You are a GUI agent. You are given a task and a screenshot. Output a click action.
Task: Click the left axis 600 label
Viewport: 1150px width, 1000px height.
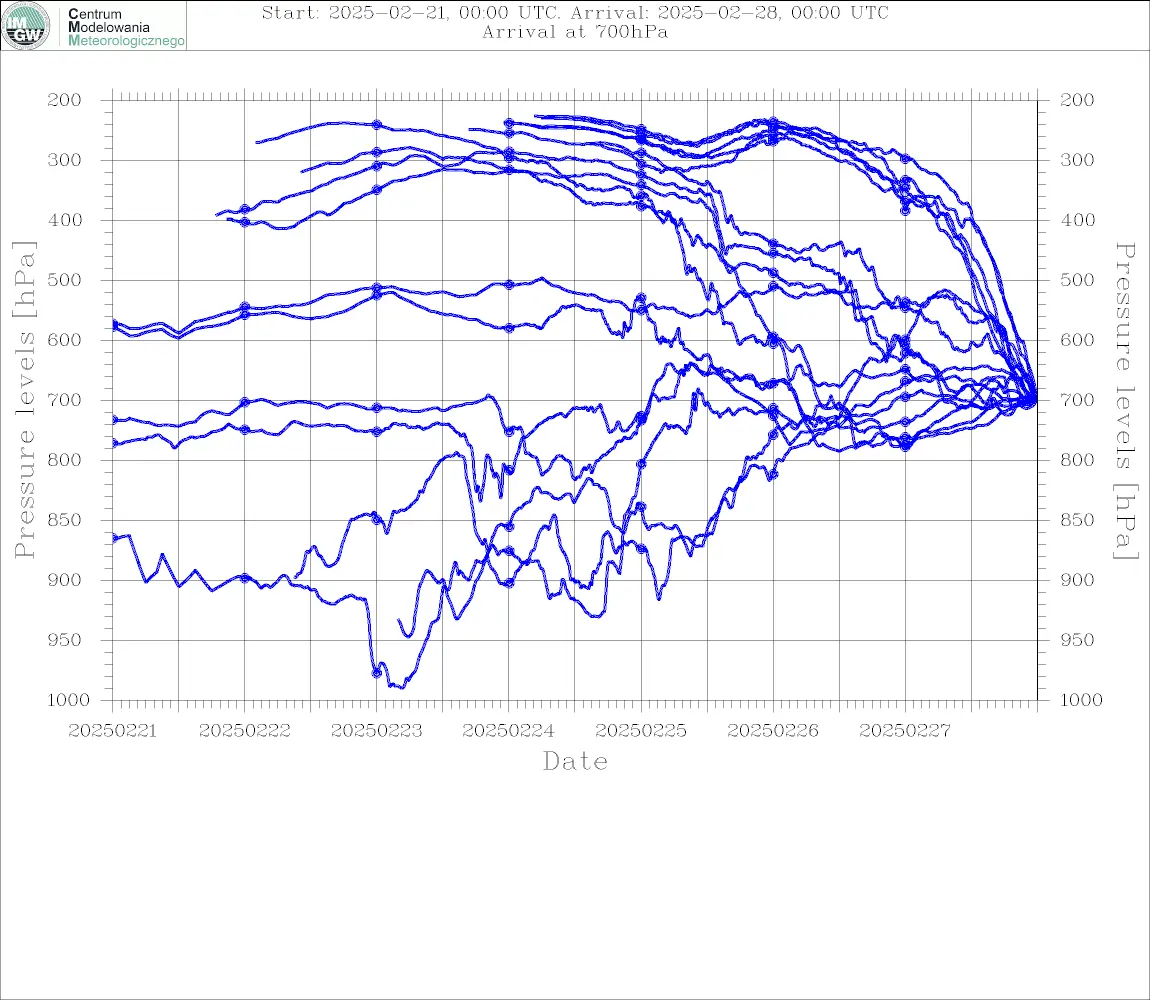[65, 340]
